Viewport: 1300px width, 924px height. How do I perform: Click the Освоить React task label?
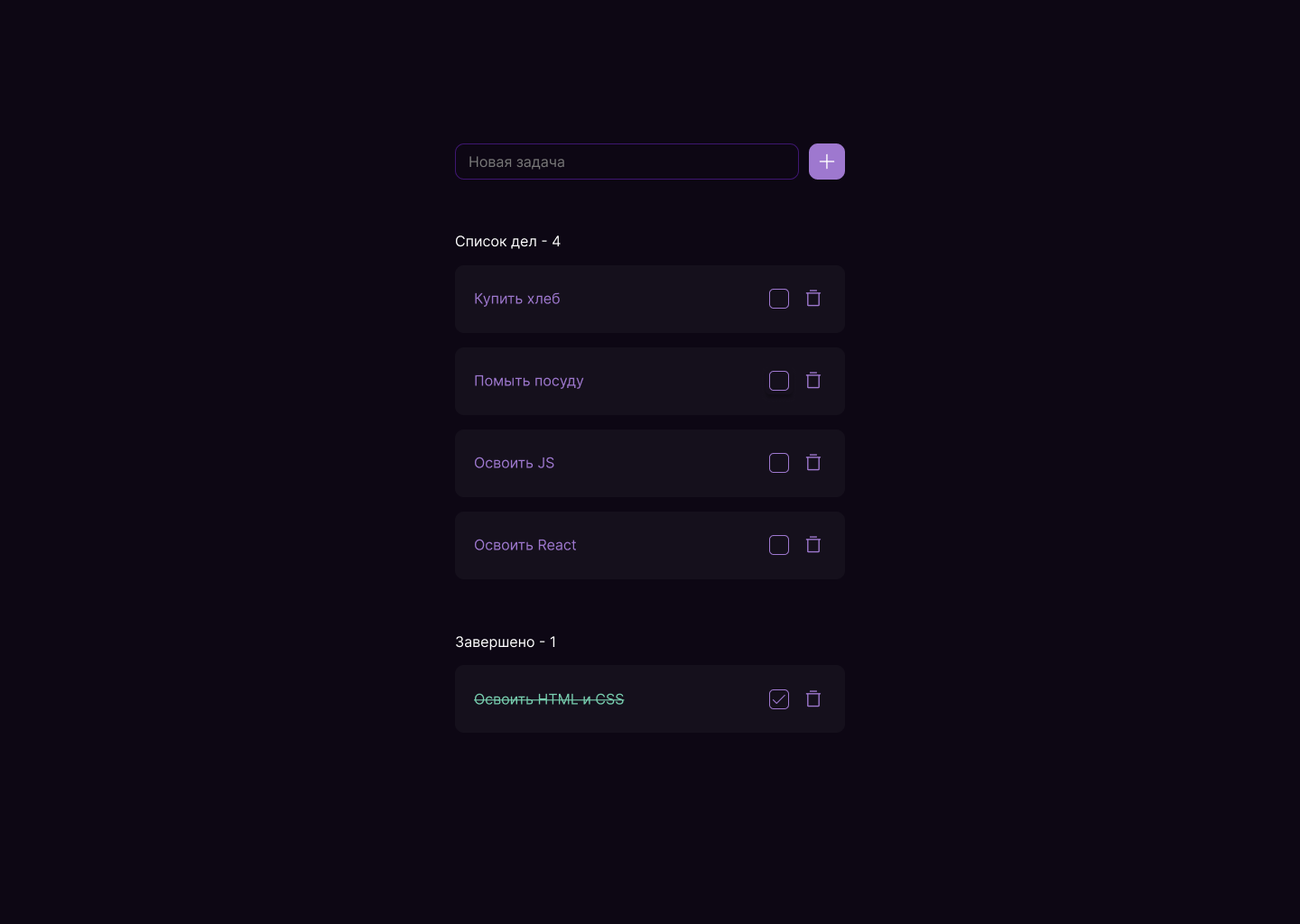point(525,545)
